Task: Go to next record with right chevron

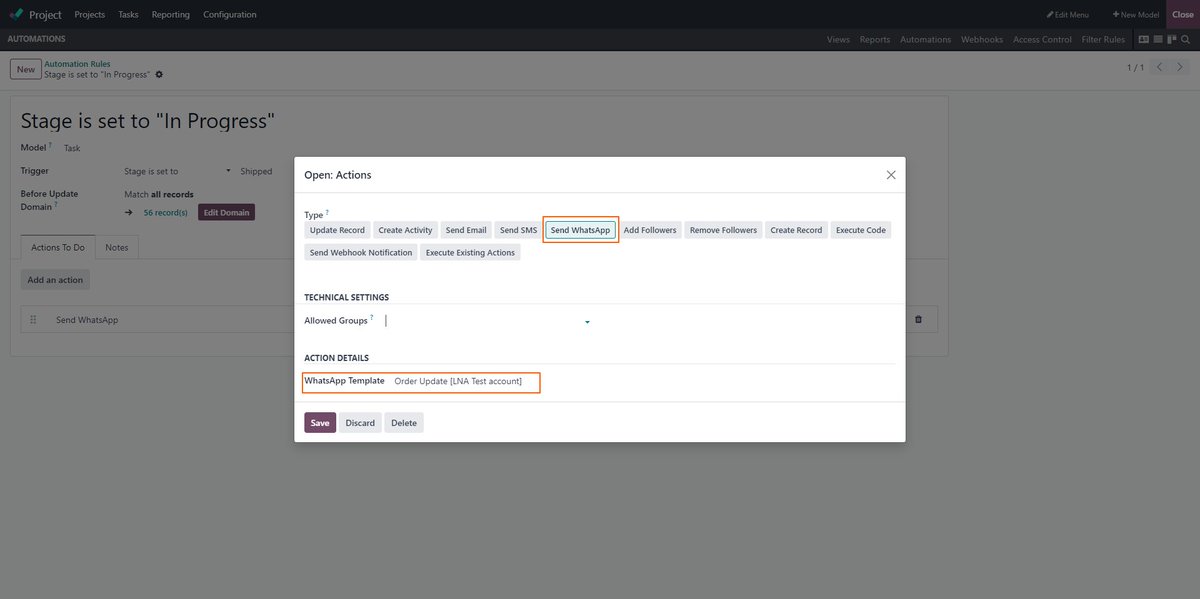Action: coord(1179,67)
